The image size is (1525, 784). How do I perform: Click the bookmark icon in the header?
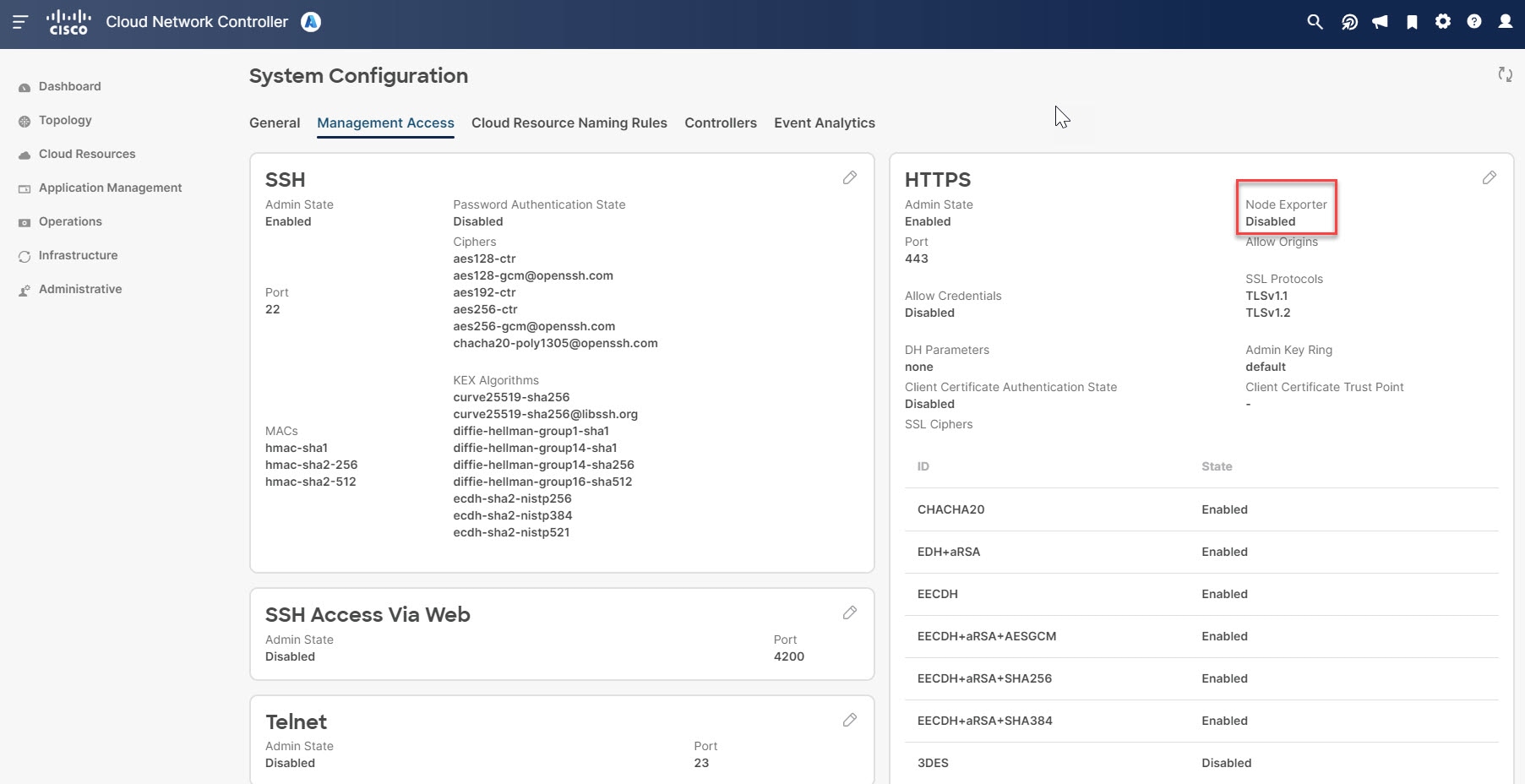(x=1411, y=21)
